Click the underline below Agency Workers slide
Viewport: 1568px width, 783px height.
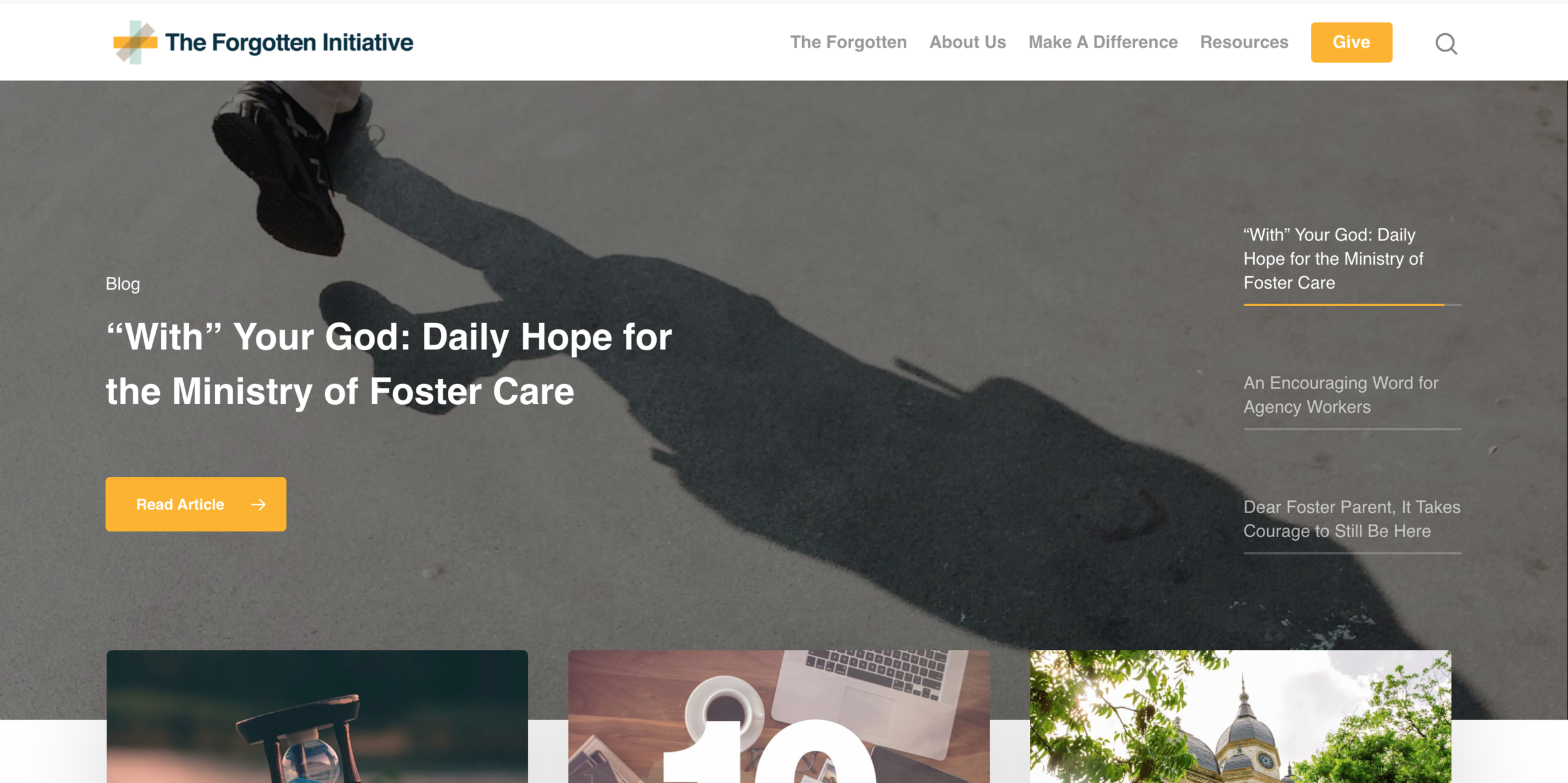point(1352,429)
